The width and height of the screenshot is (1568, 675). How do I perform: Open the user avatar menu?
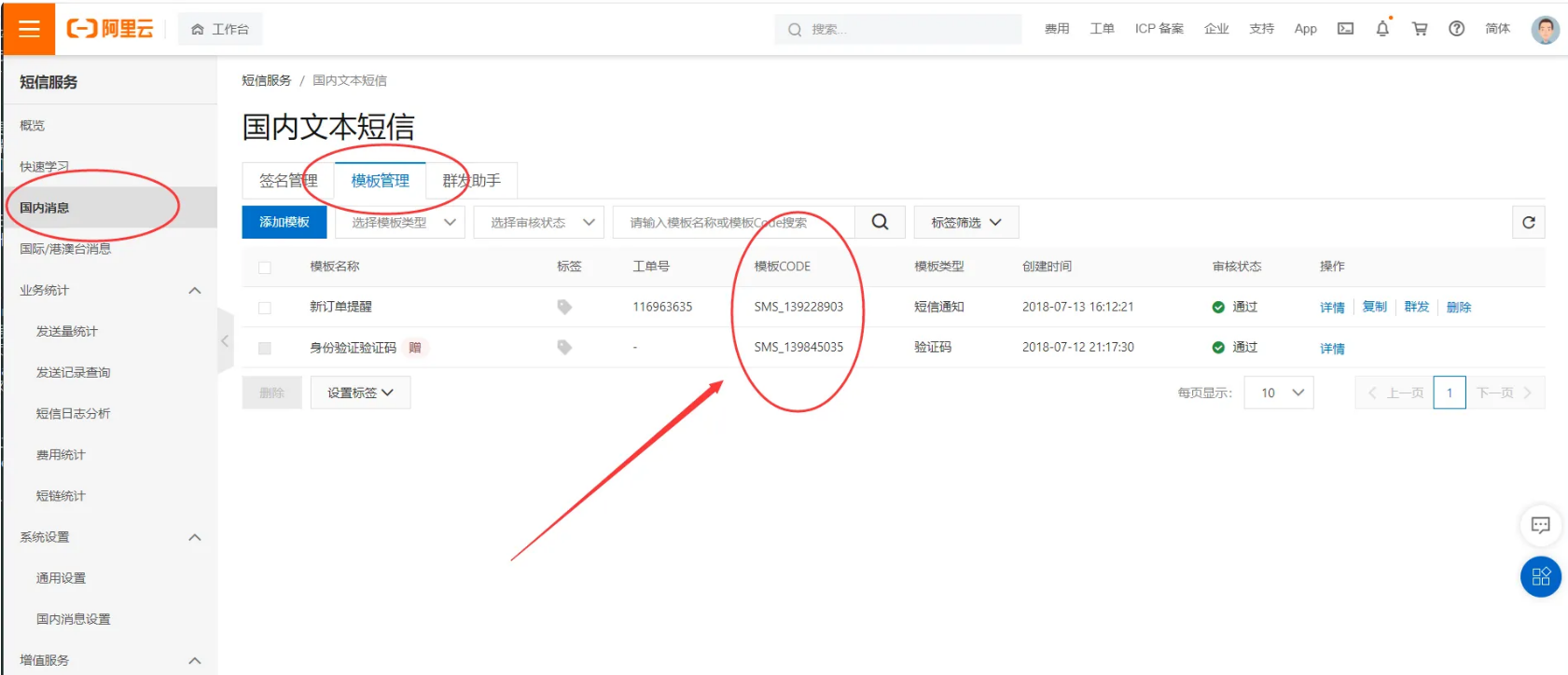click(x=1545, y=29)
